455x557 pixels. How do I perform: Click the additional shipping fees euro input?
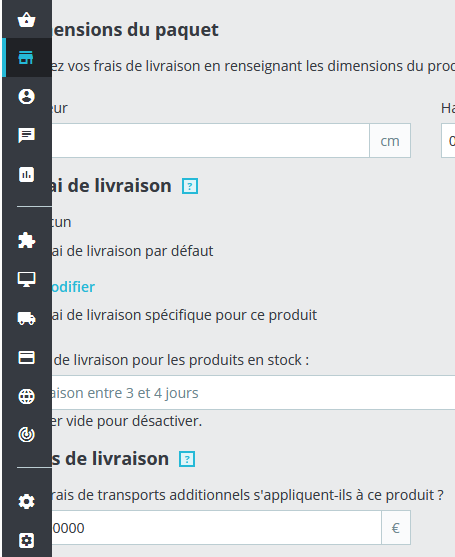click(x=215, y=528)
